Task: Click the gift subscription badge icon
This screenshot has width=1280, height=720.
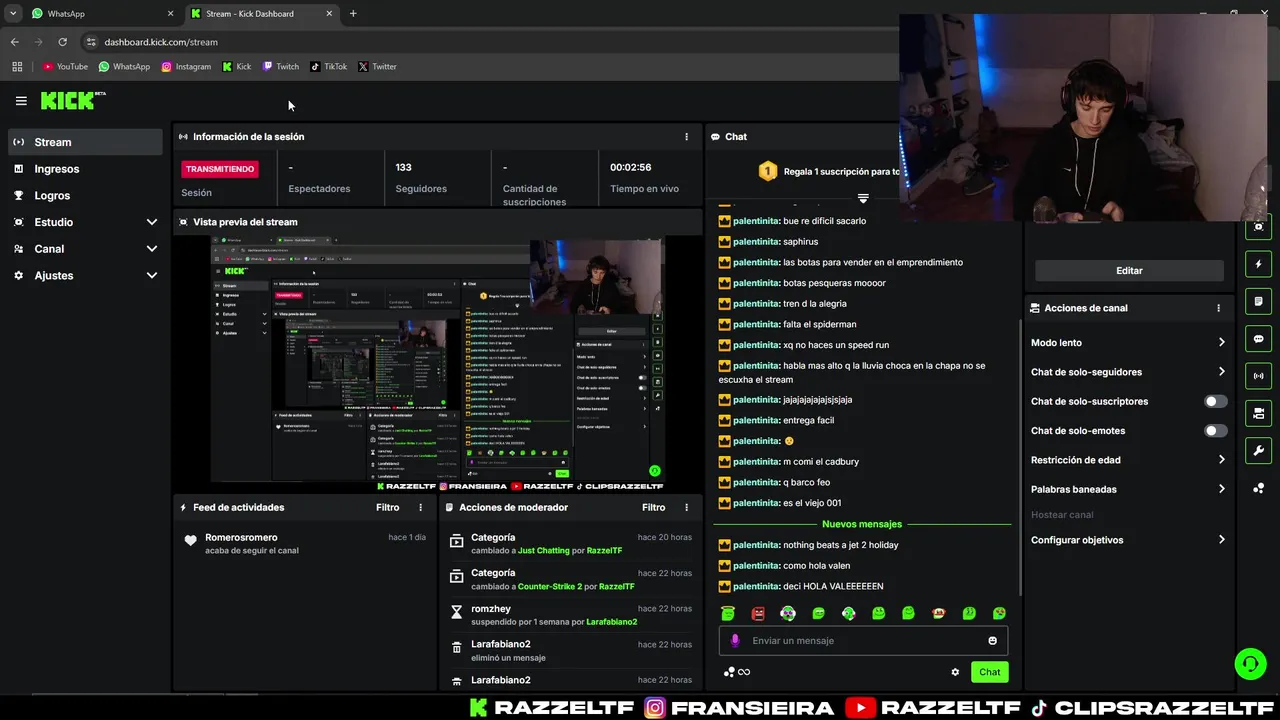Action: [x=767, y=172]
